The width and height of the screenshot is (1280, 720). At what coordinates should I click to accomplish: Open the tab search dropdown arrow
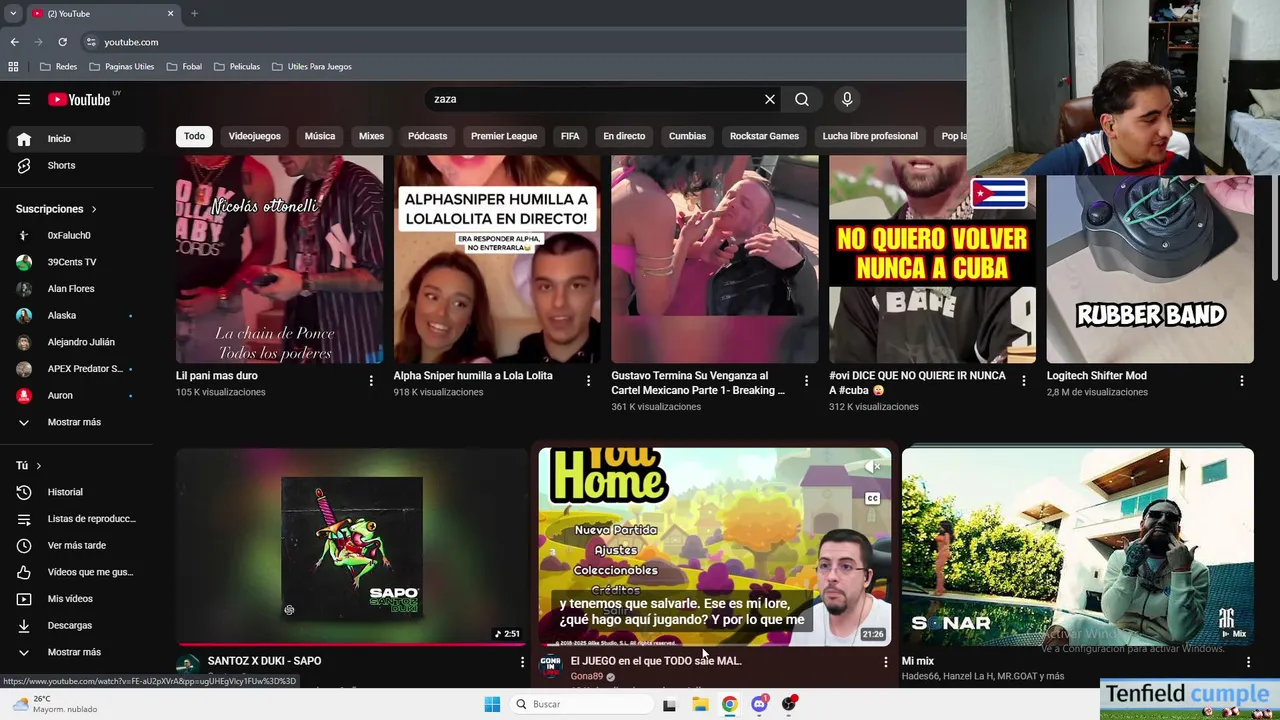pyautogui.click(x=13, y=13)
